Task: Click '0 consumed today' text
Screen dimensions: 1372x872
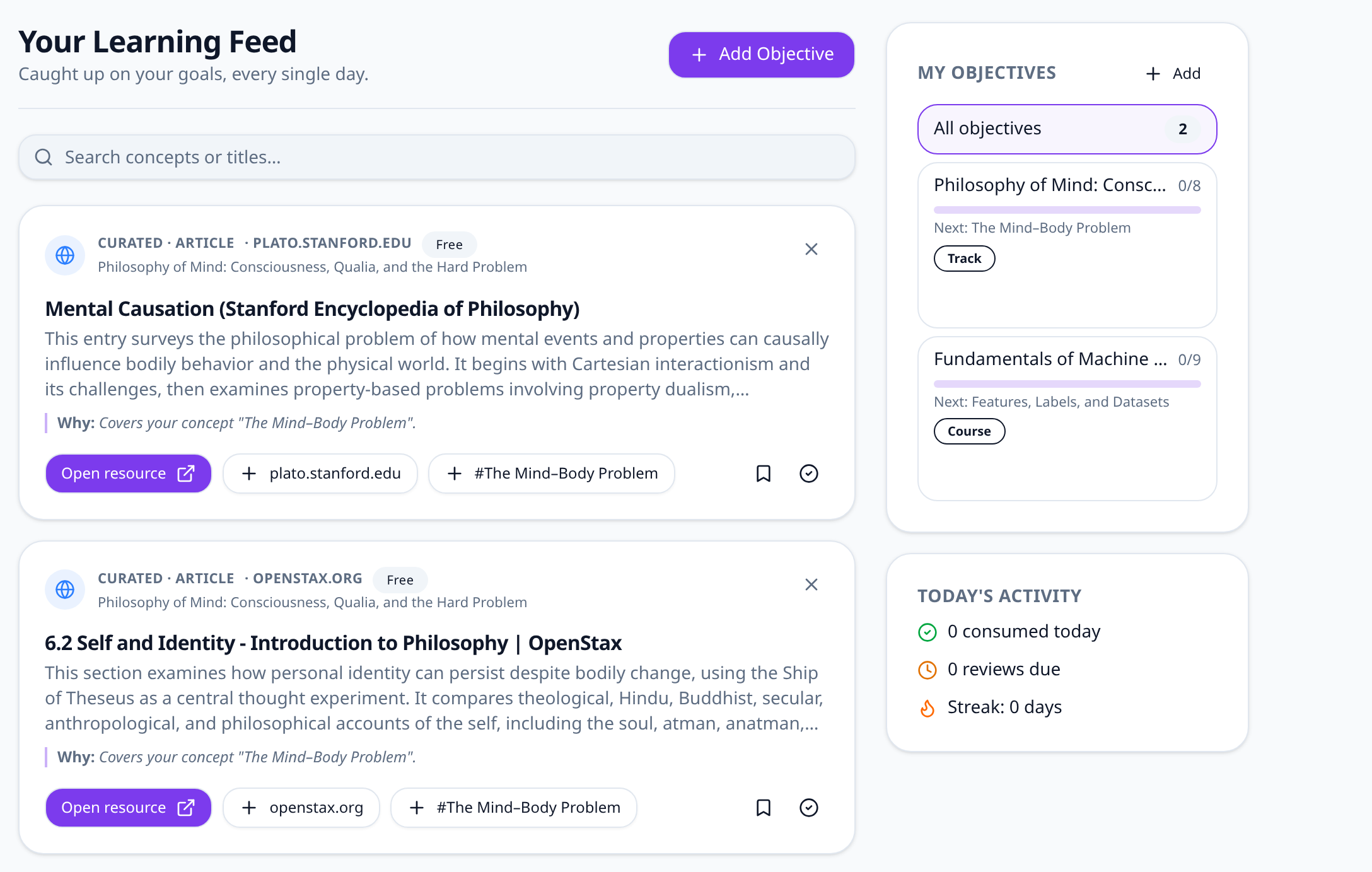Action: [1024, 632]
